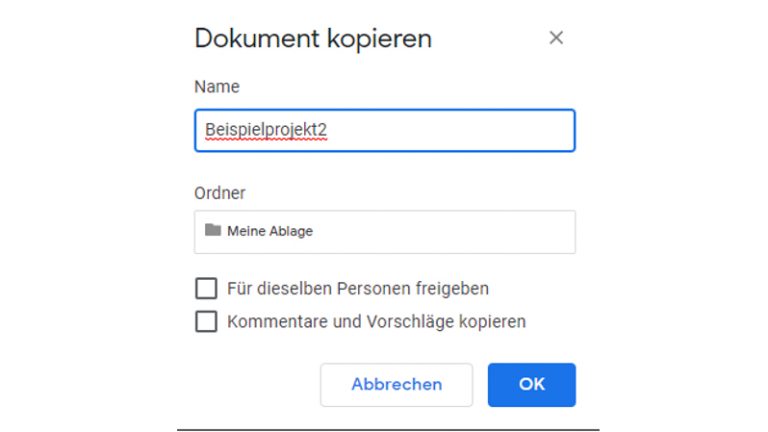Click the Ordner field label
768x432 pixels.
click(x=220, y=193)
